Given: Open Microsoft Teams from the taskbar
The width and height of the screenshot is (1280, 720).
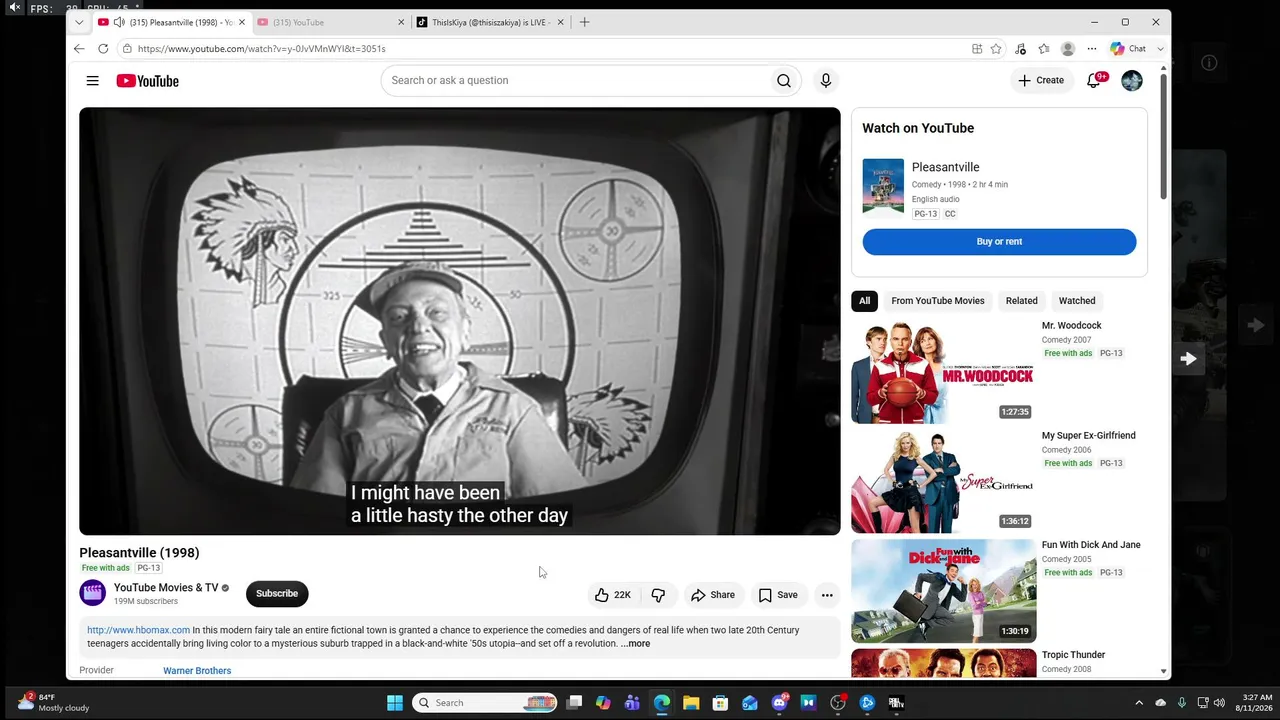Looking at the screenshot, I should coord(632,703).
